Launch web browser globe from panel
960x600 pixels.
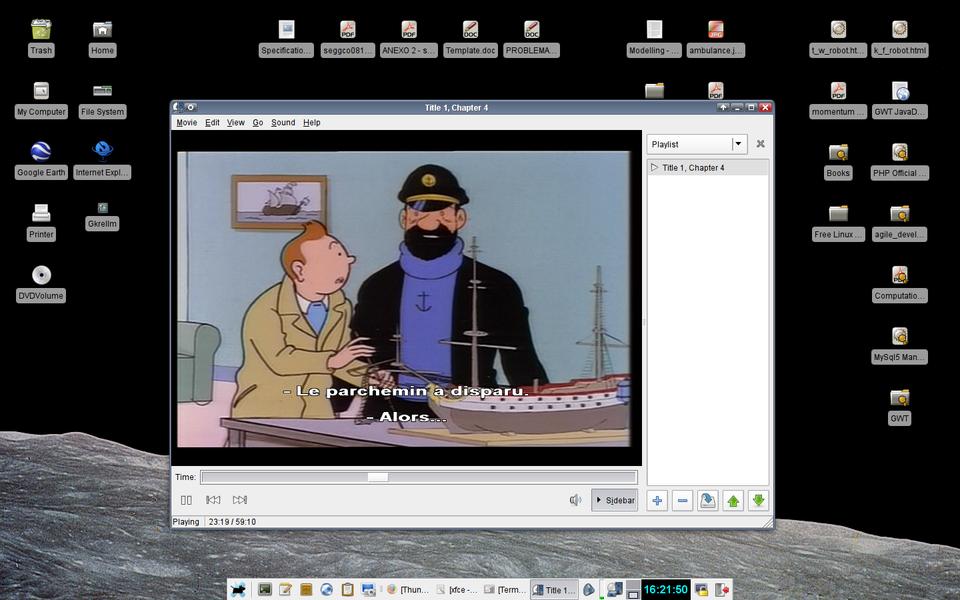(327, 590)
